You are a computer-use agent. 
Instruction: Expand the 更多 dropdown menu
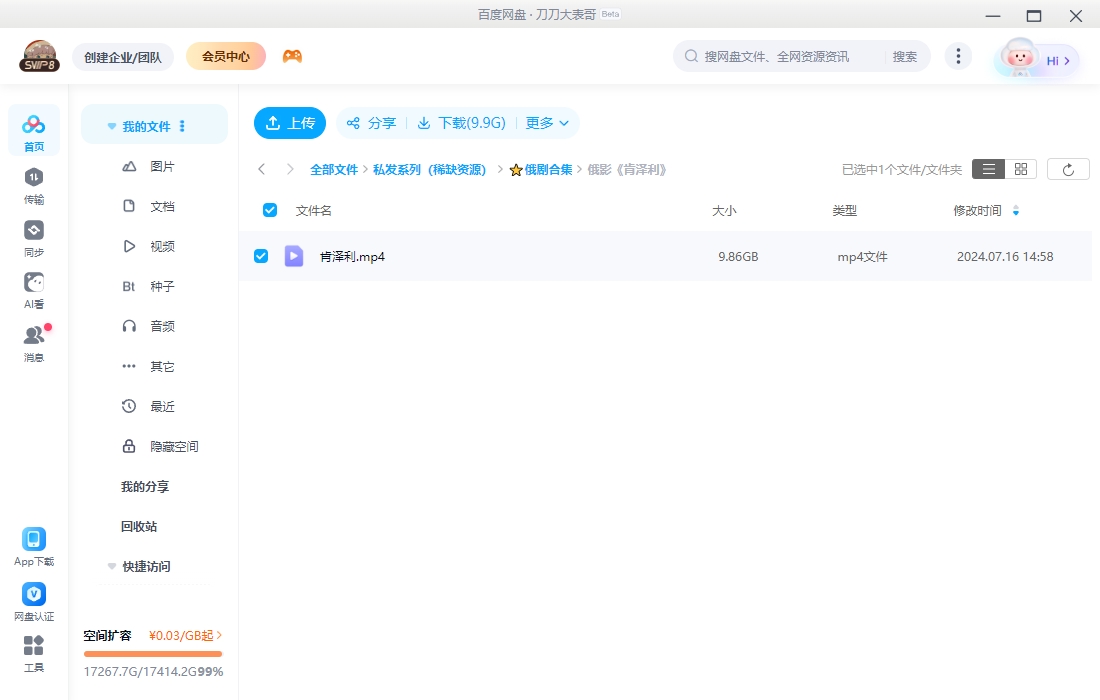pos(546,122)
